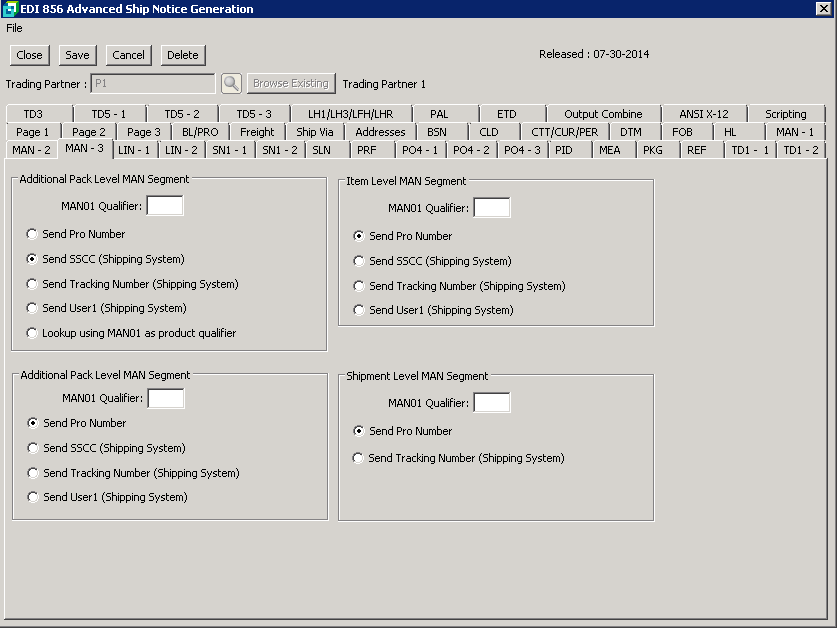Switch to the PO4 - 1 tab

coord(419,150)
